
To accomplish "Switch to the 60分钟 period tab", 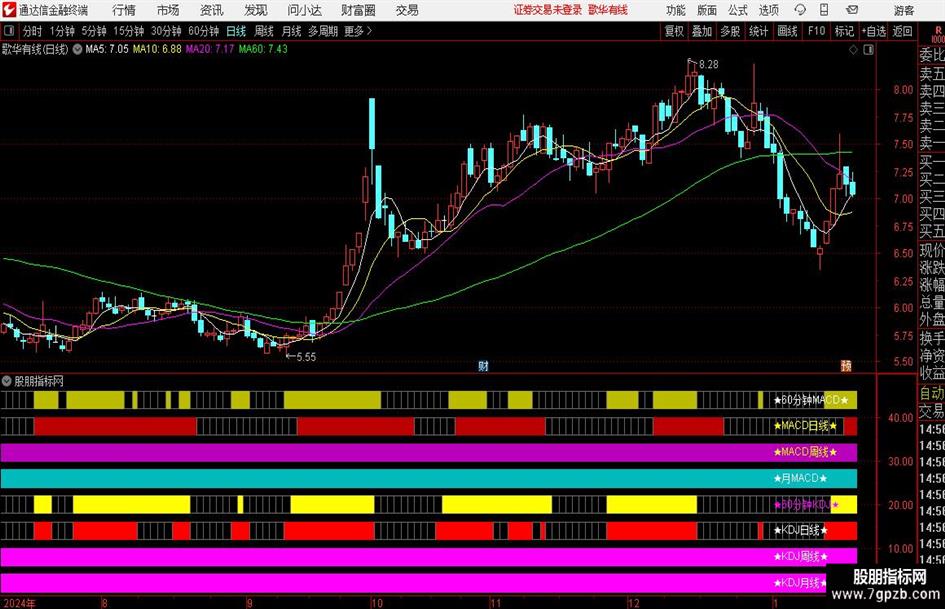I will click(x=203, y=31).
